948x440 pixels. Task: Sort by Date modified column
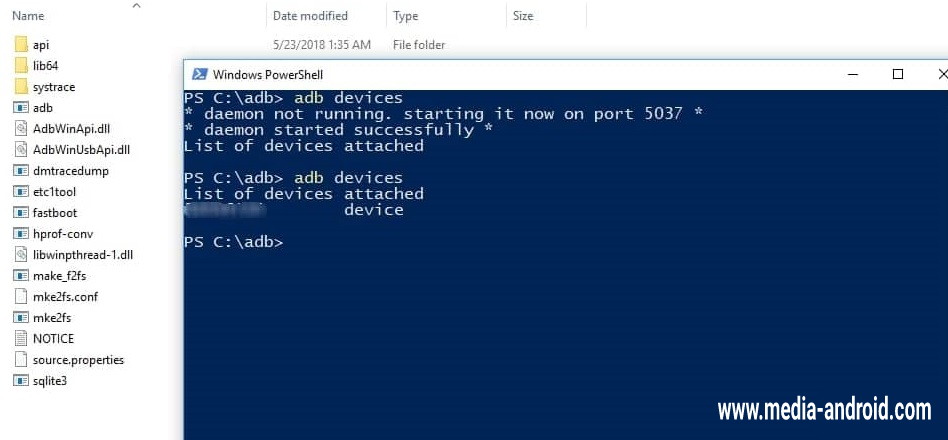310,16
